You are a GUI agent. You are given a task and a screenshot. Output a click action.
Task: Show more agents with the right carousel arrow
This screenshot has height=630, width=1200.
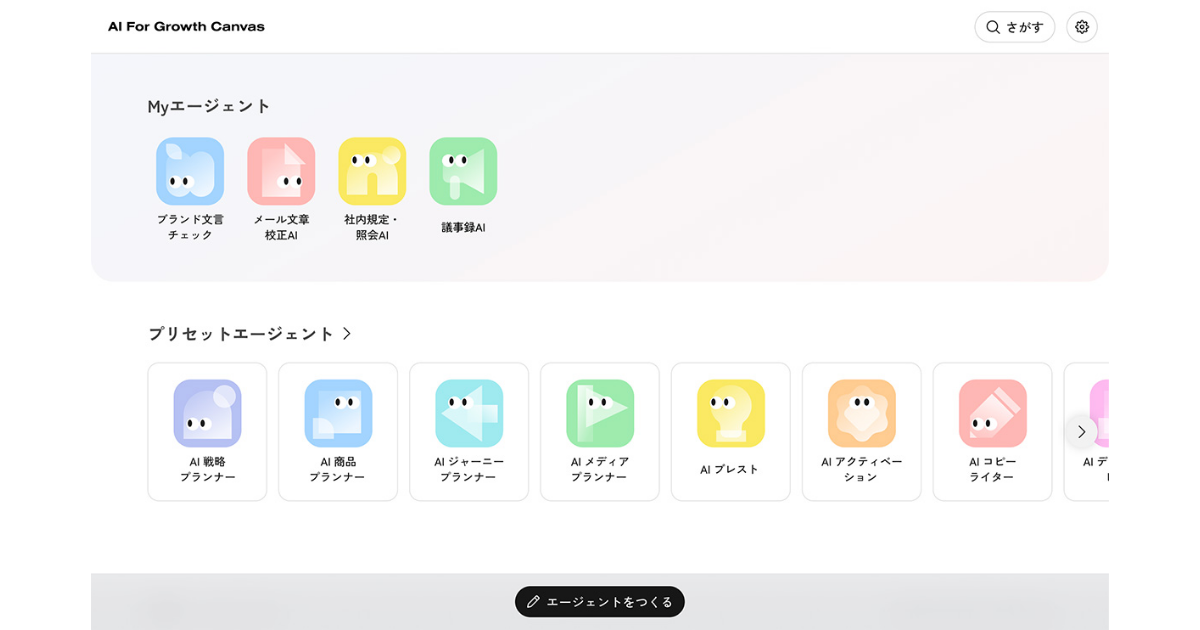[x=1081, y=431]
